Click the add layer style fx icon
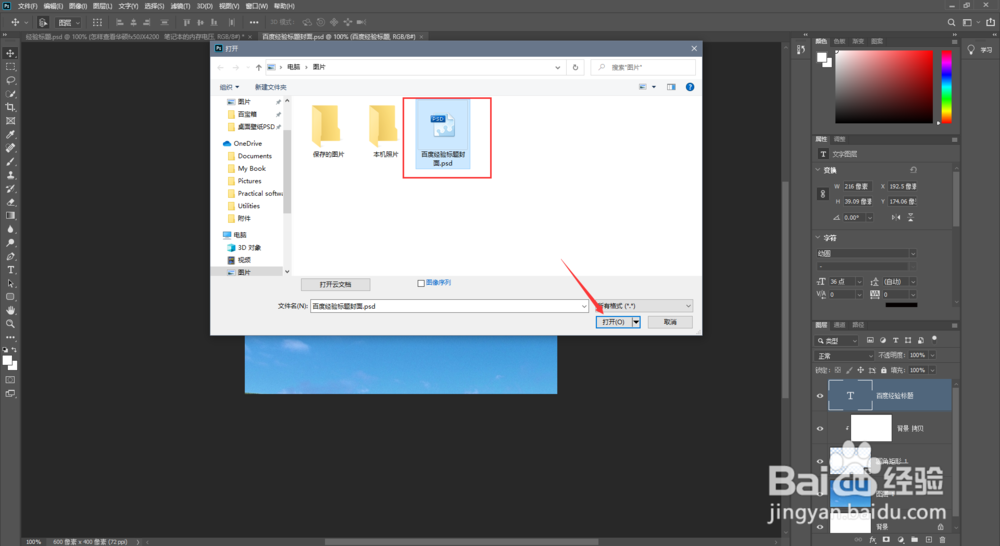 [x=872, y=540]
